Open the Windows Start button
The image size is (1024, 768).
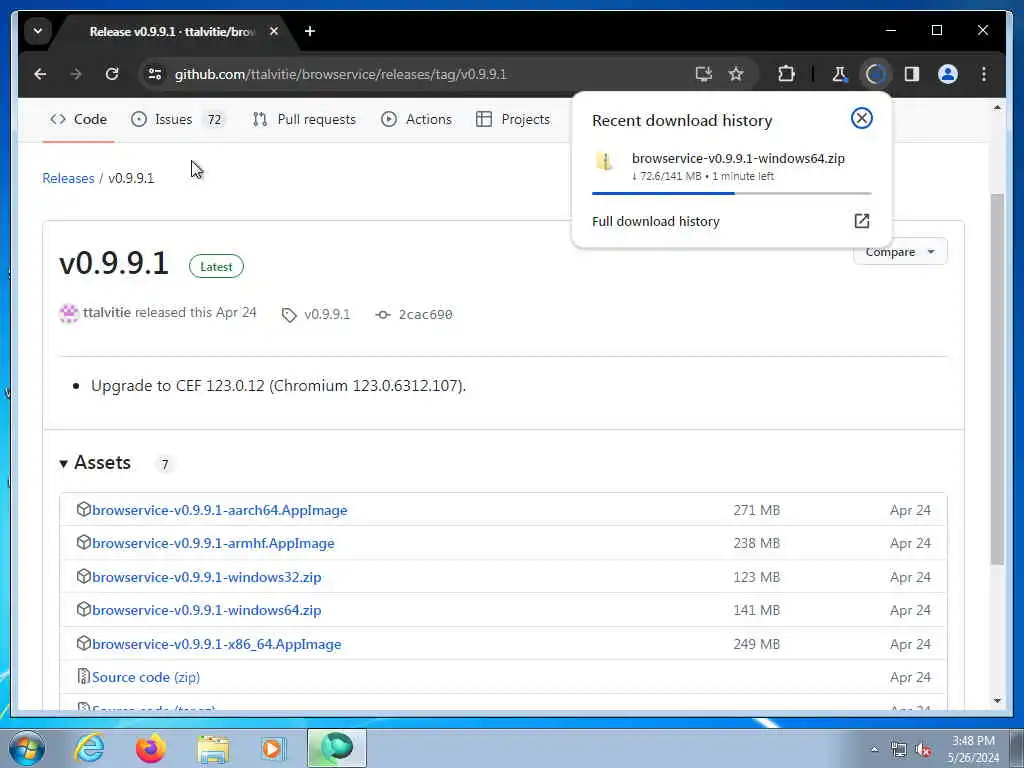pos(27,749)
